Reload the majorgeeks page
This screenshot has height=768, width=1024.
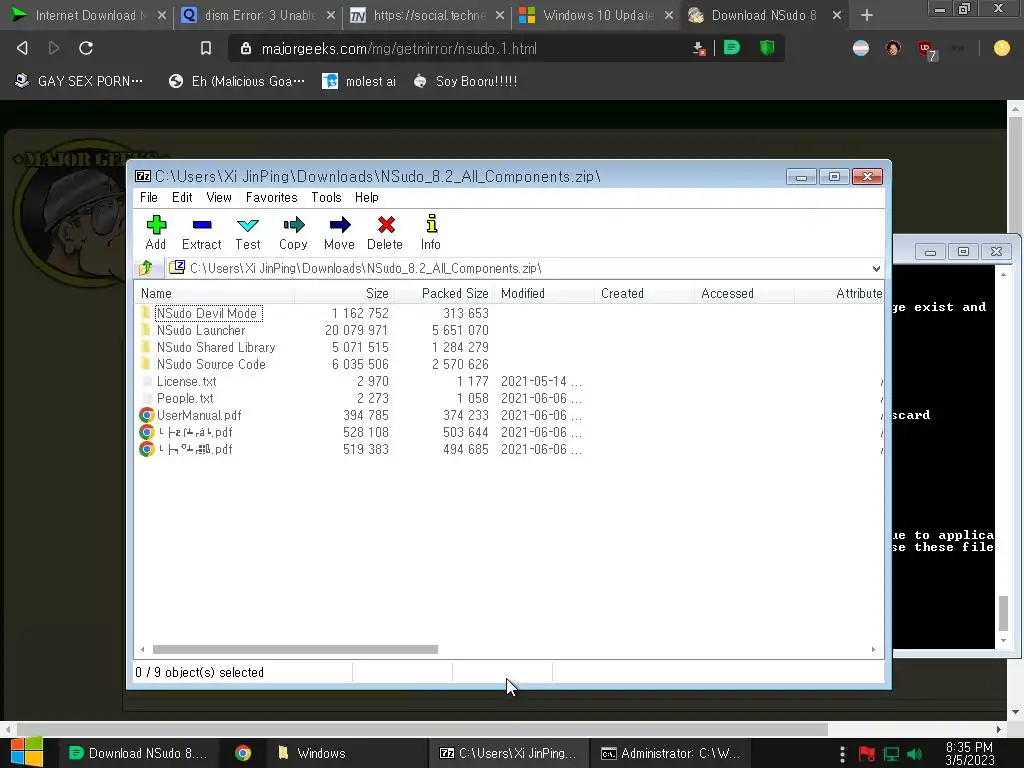tap(86, 48)
